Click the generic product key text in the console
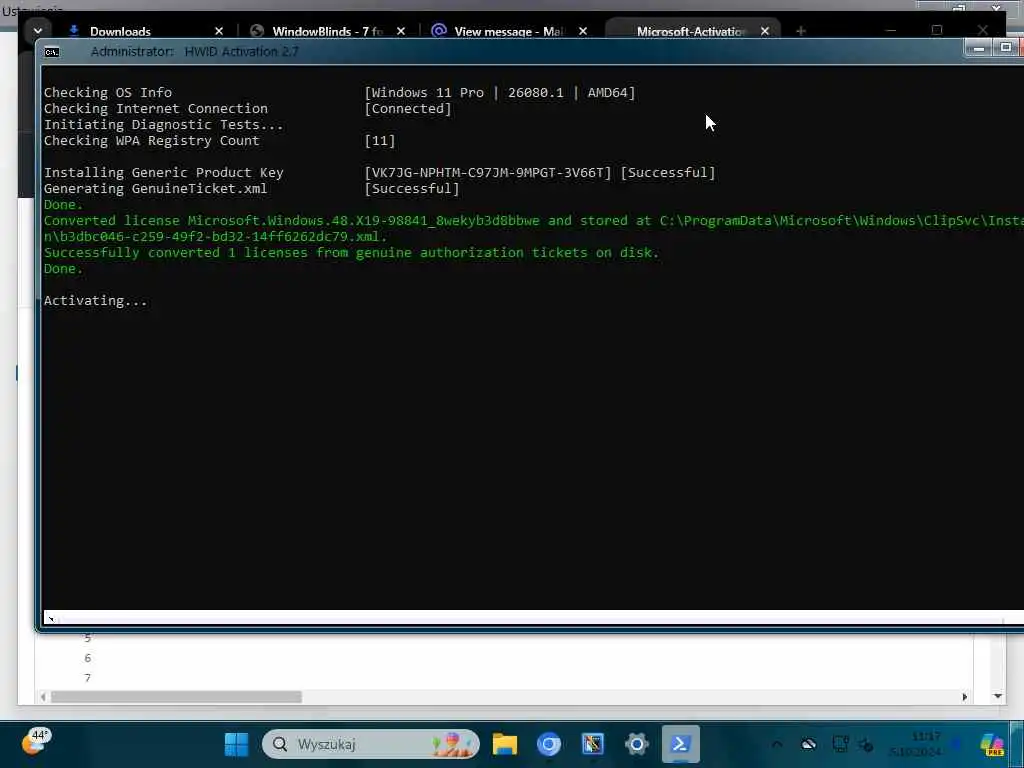The height and width of the screenshot is (768, 1024). (x=488, y=173)
